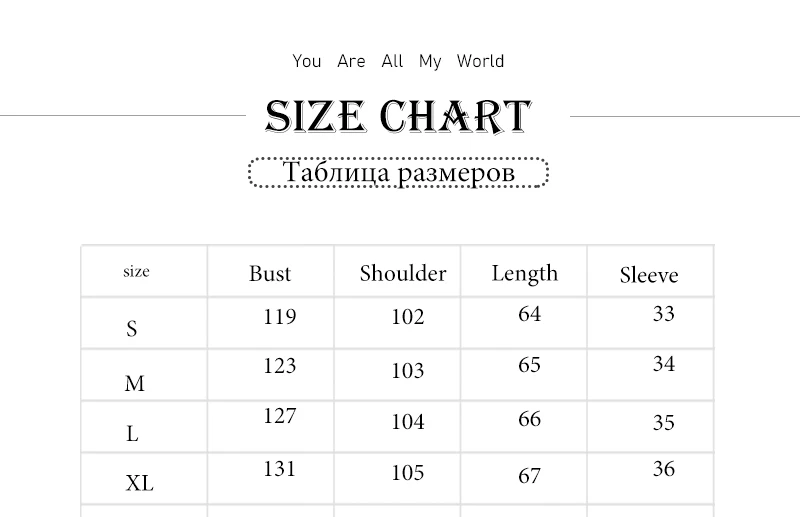Select the M size row label
This screenshot has width=800, height=517.
(135, 383)
